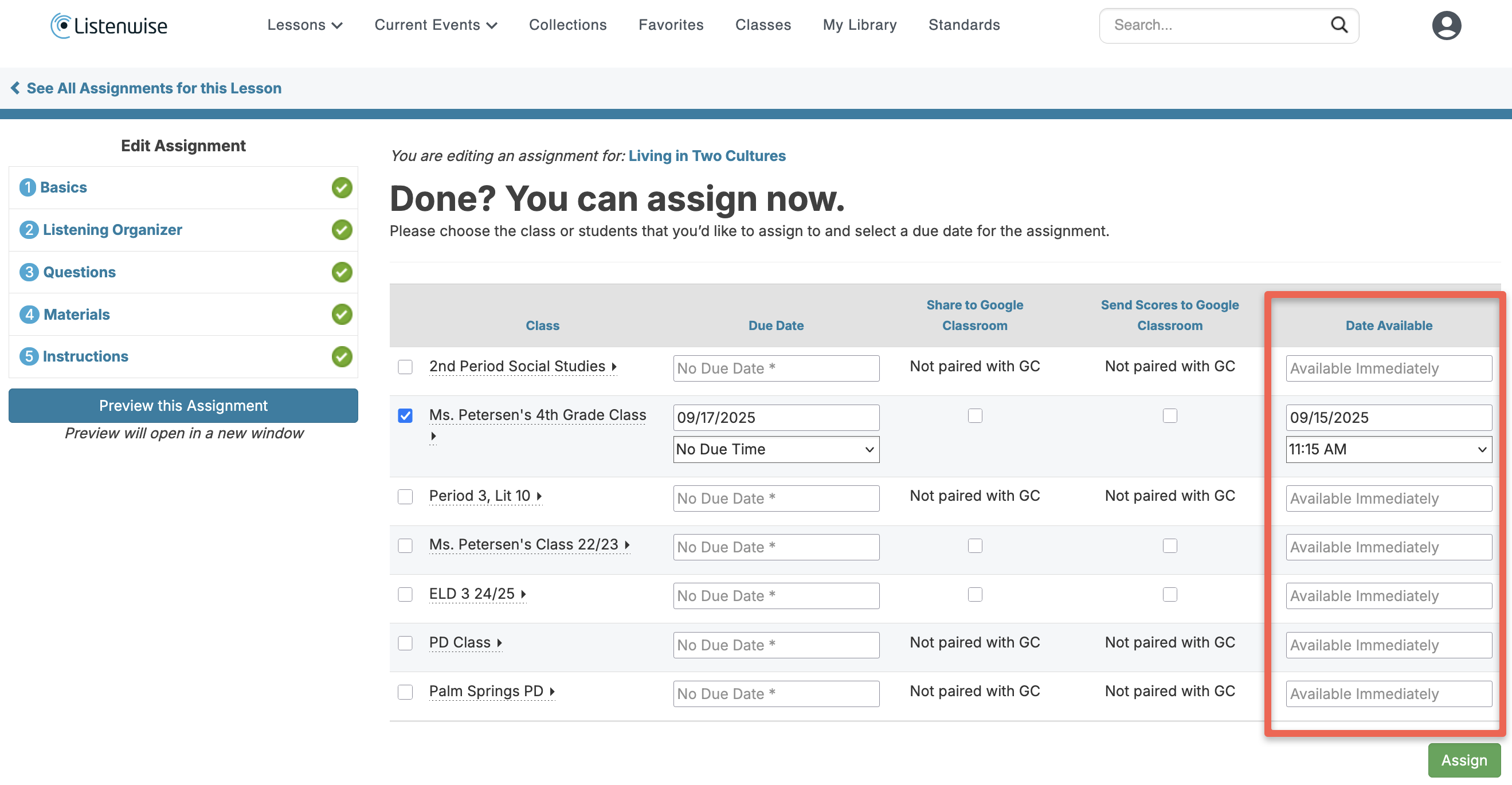Screen dimensions: 1512x785
Task: Expand the Period 3, Lit 10 students
Action: pos(539,497)
